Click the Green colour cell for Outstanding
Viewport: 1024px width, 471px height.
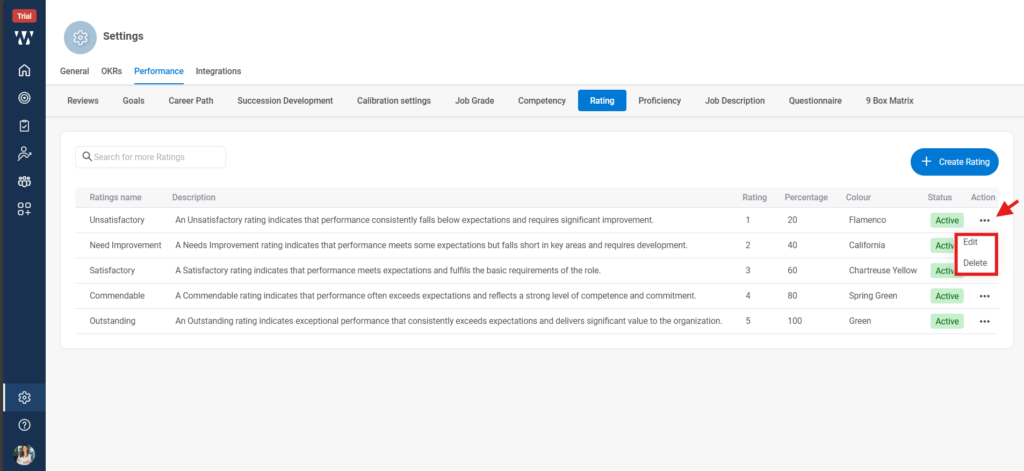(860, 321)
